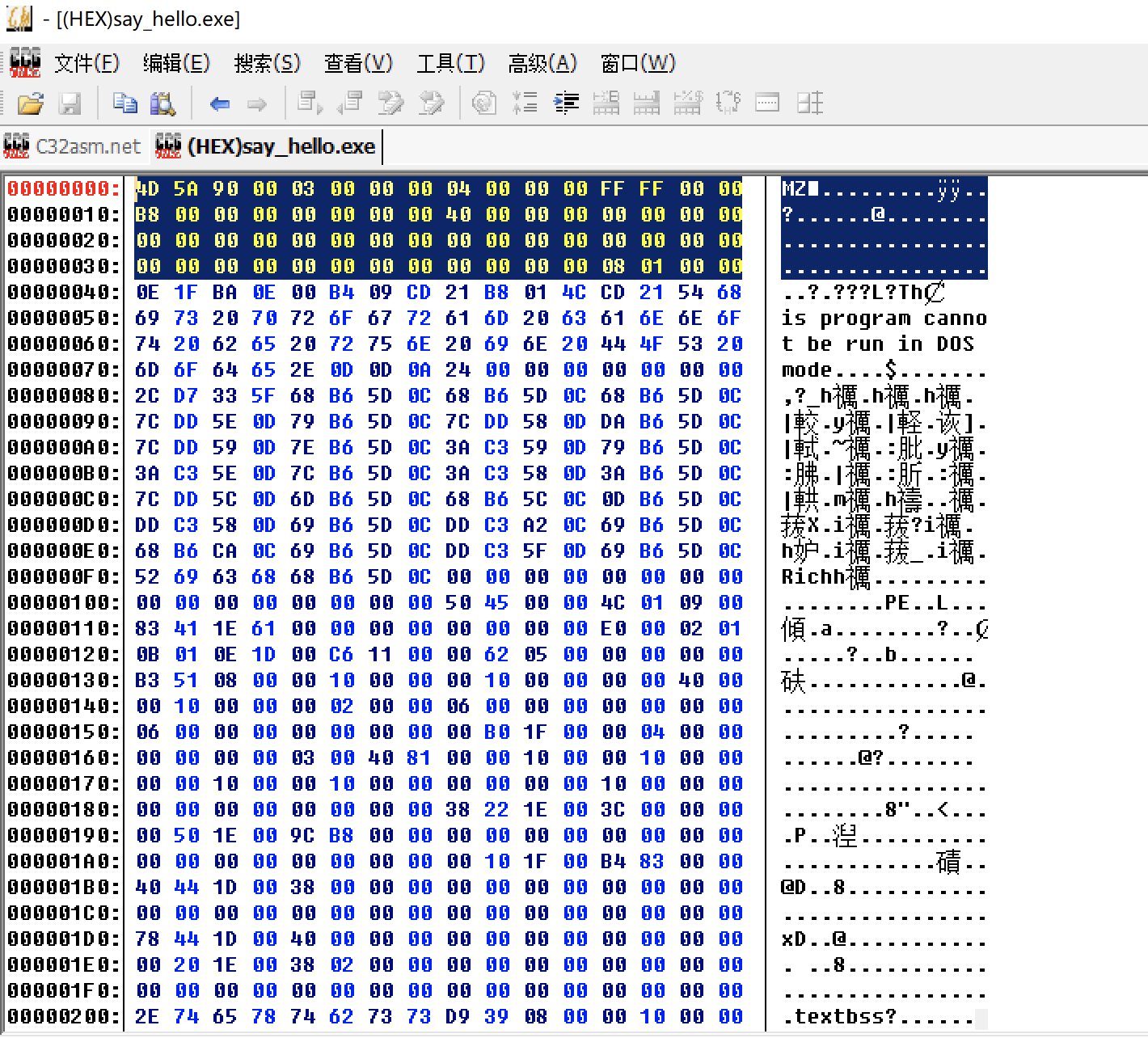Viewport: 1148px width, 1038px height.
Task: Click the 00000200: offset address
Action: 63,1016
